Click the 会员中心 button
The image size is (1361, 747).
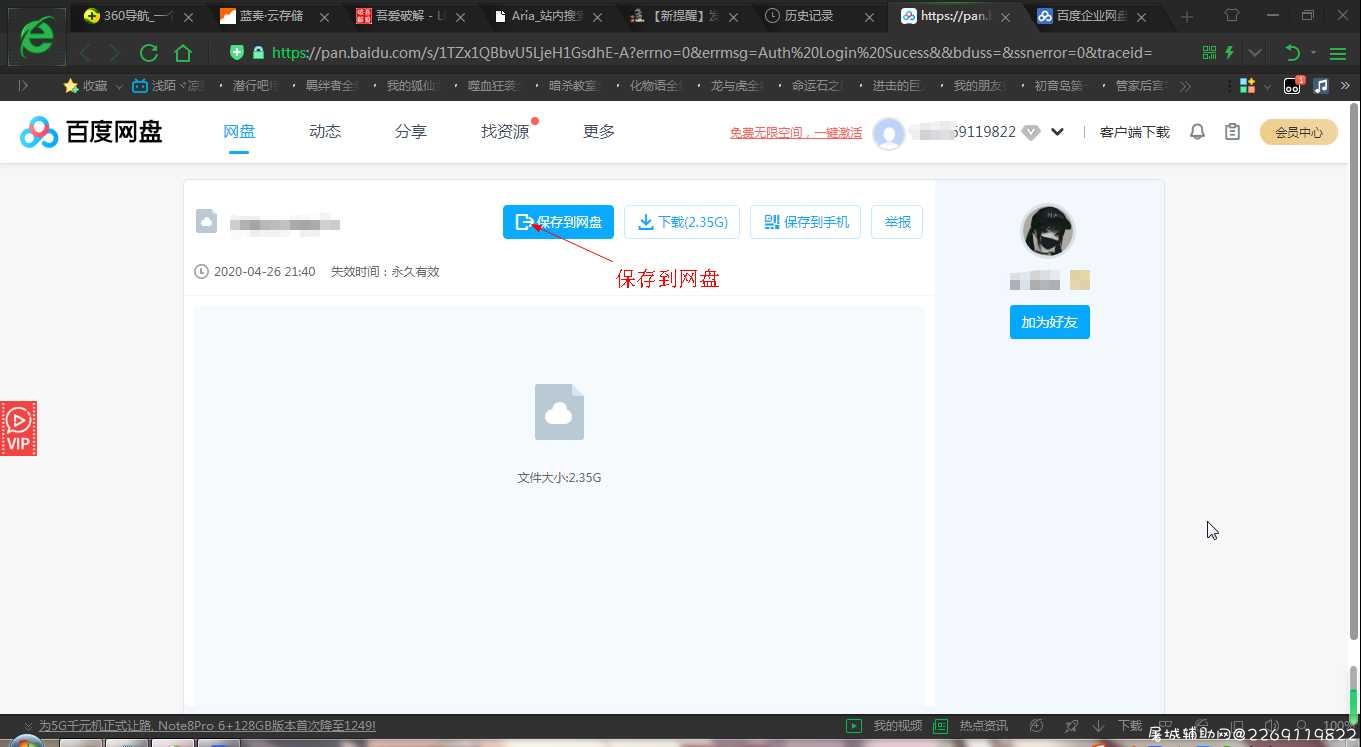tap(1298, 132)
